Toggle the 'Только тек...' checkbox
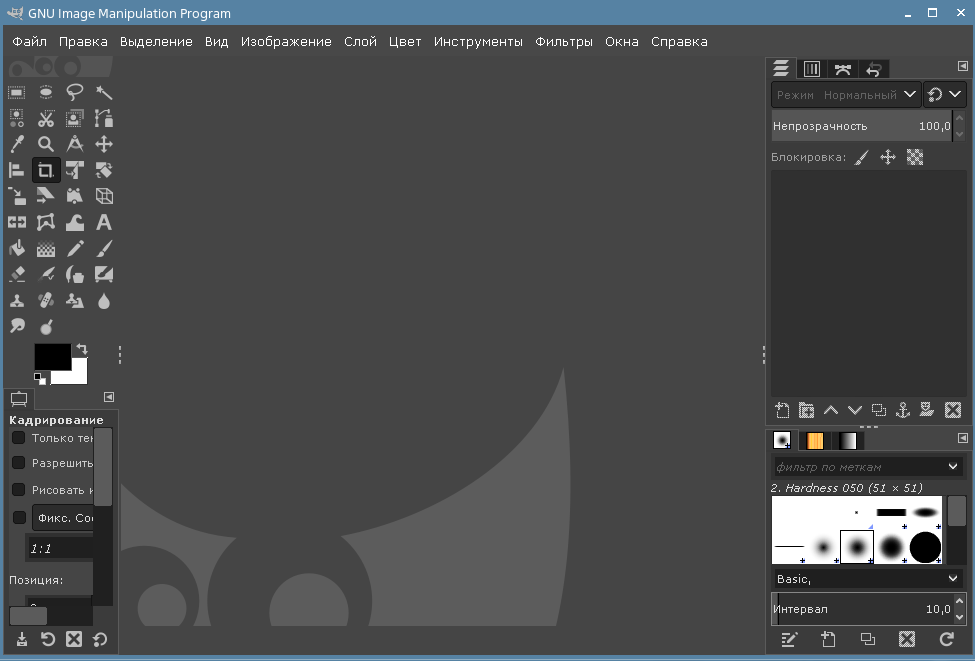The width and height of the screenshot is (975, 661). pyautogui.click(x=19, y=438)
